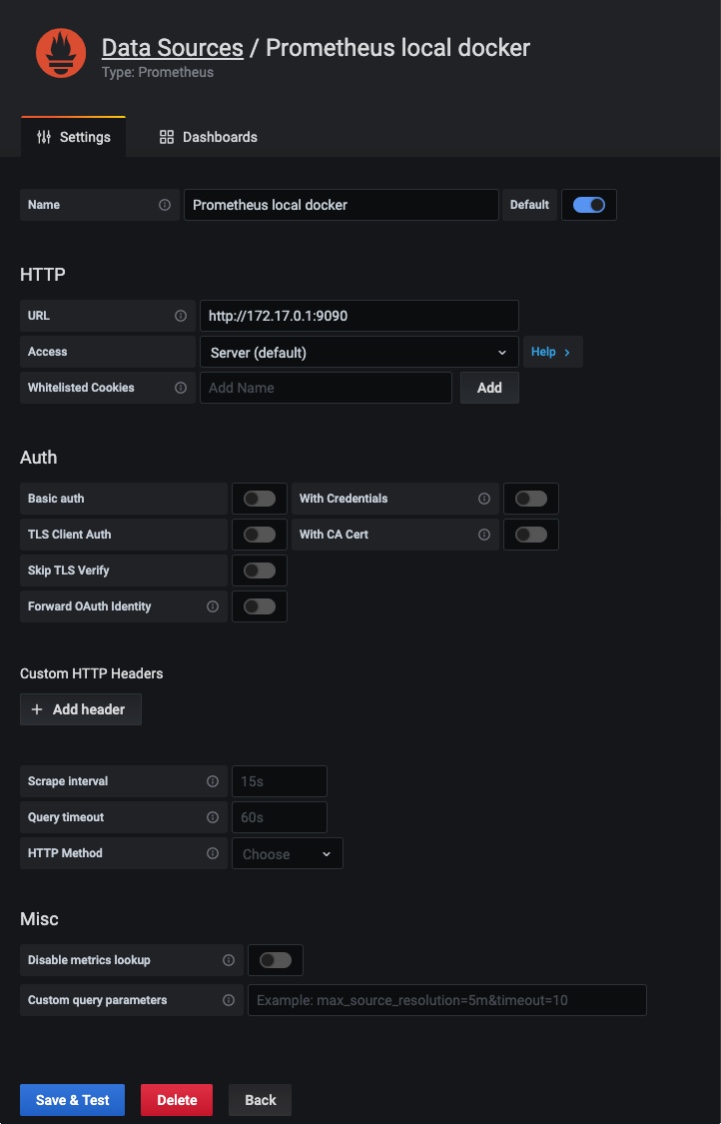721x1124 pixels.
Task: Disable the Default data source toggle
Action: pyautogui.click(x=589, y=205)
